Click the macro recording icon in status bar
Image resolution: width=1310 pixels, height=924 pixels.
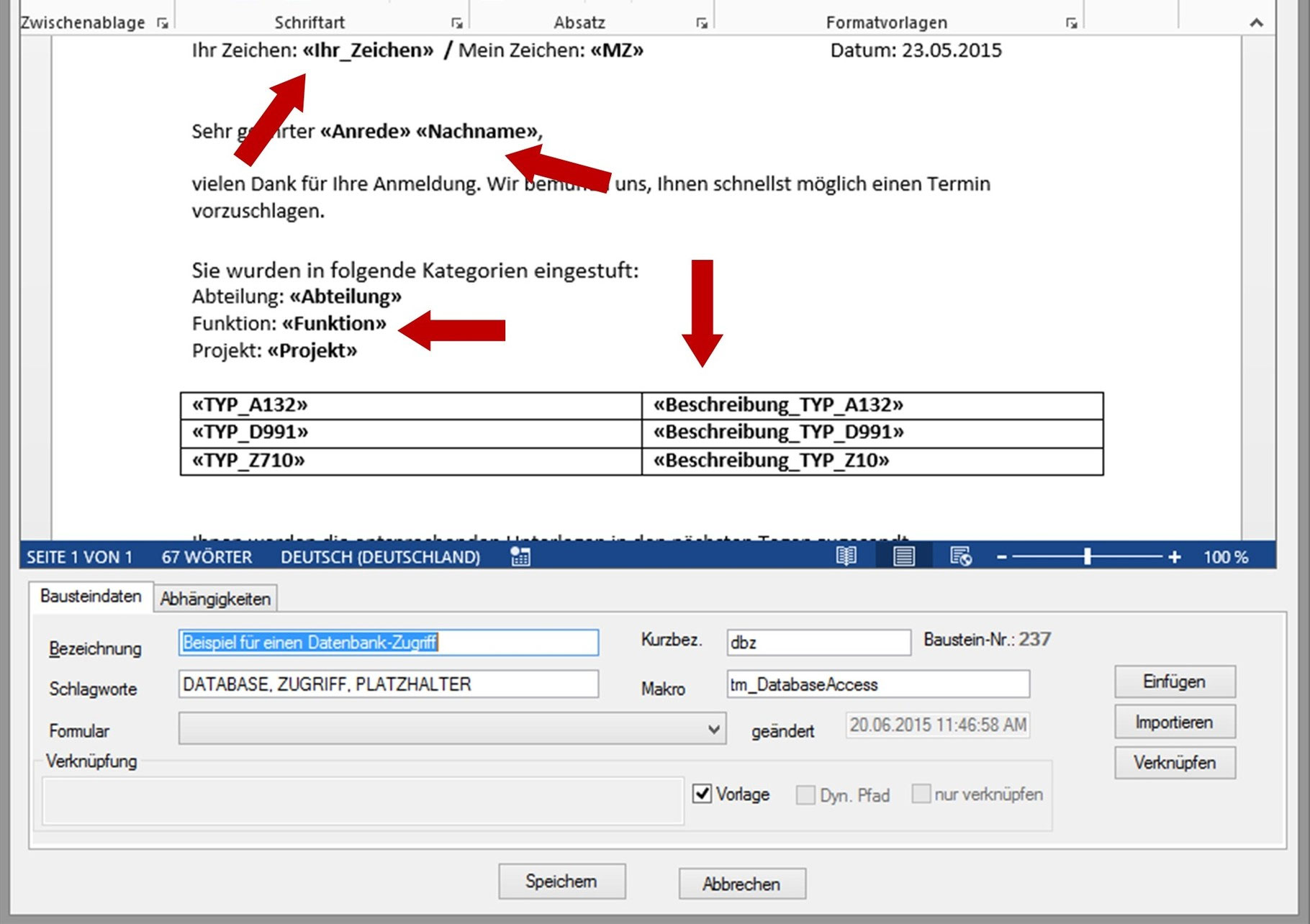click(x=520, y=556)
